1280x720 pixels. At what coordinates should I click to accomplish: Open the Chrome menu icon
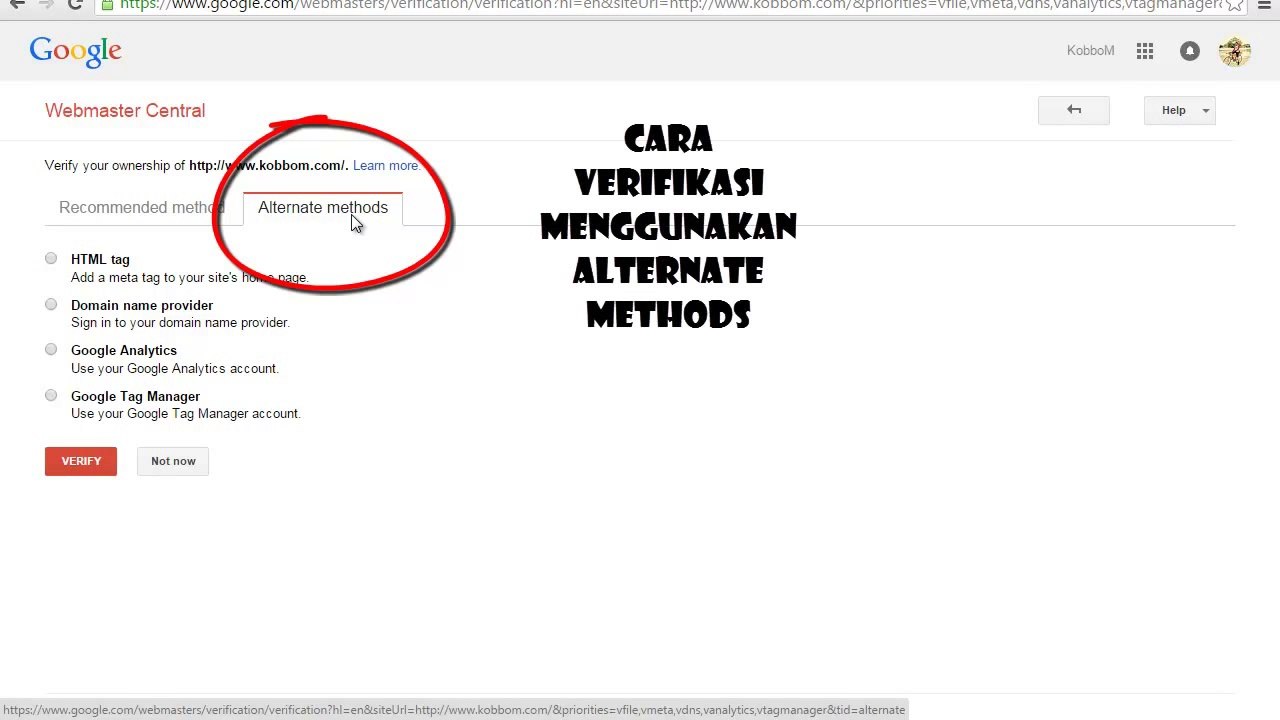pos(1263,5)
